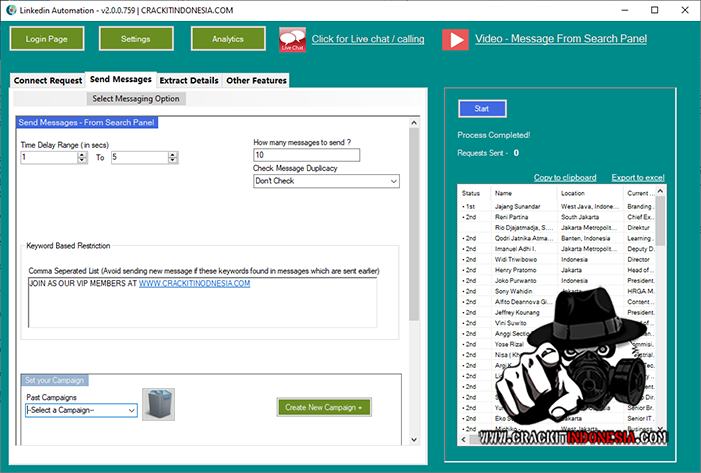Expand the Past Campaigns select dropdown

tap(81, 410)
